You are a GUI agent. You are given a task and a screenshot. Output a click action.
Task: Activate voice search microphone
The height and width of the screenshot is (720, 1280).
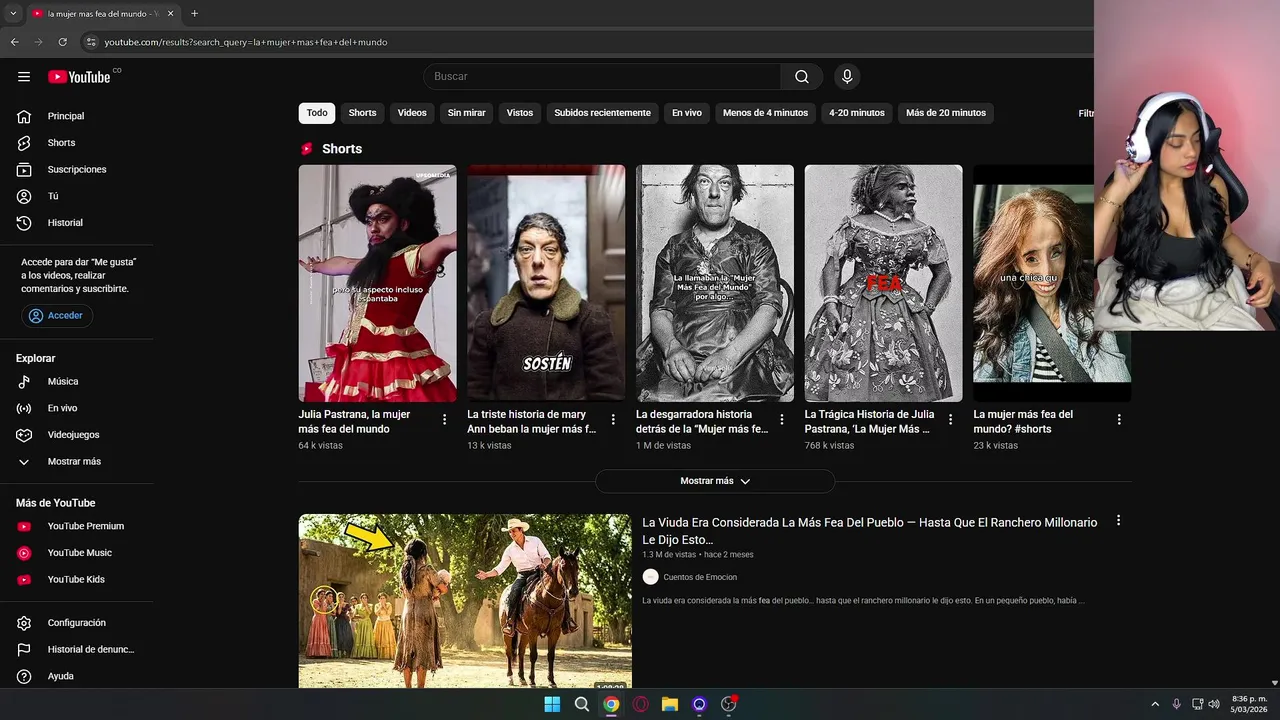pos(847,77)
